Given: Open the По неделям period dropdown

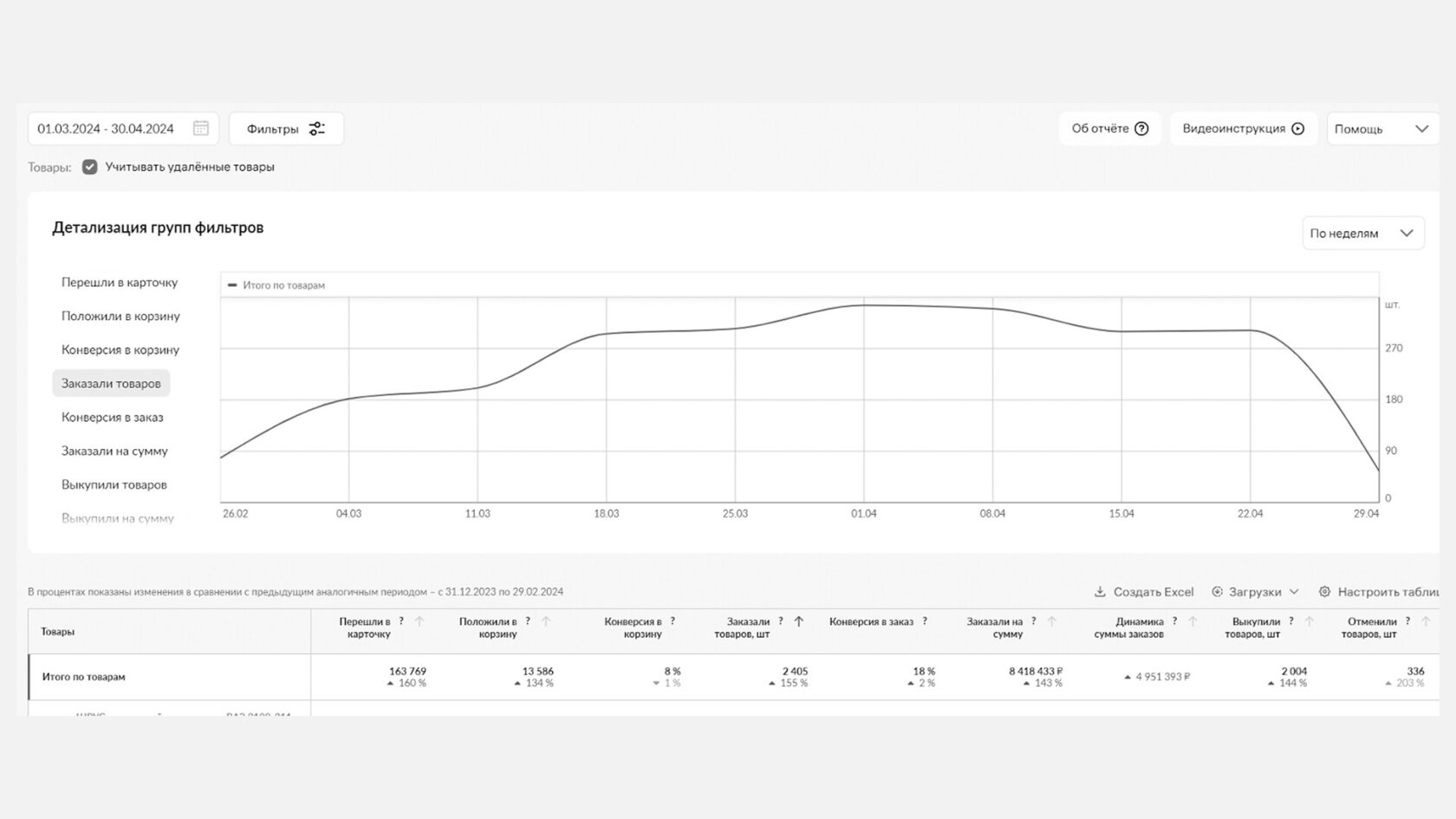Looking at the screenshot, I should click(x=1362, y=233).
